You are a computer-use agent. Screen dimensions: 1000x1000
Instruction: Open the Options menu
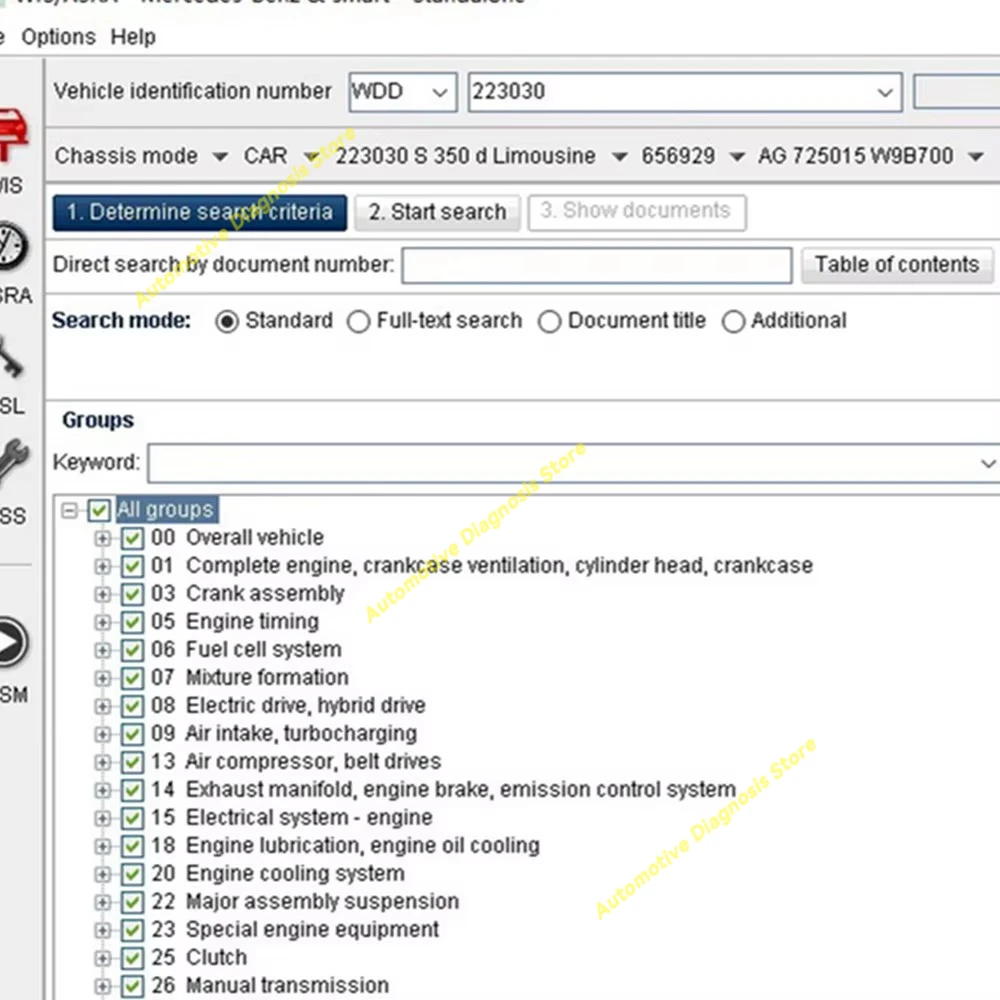pos(58,37)
